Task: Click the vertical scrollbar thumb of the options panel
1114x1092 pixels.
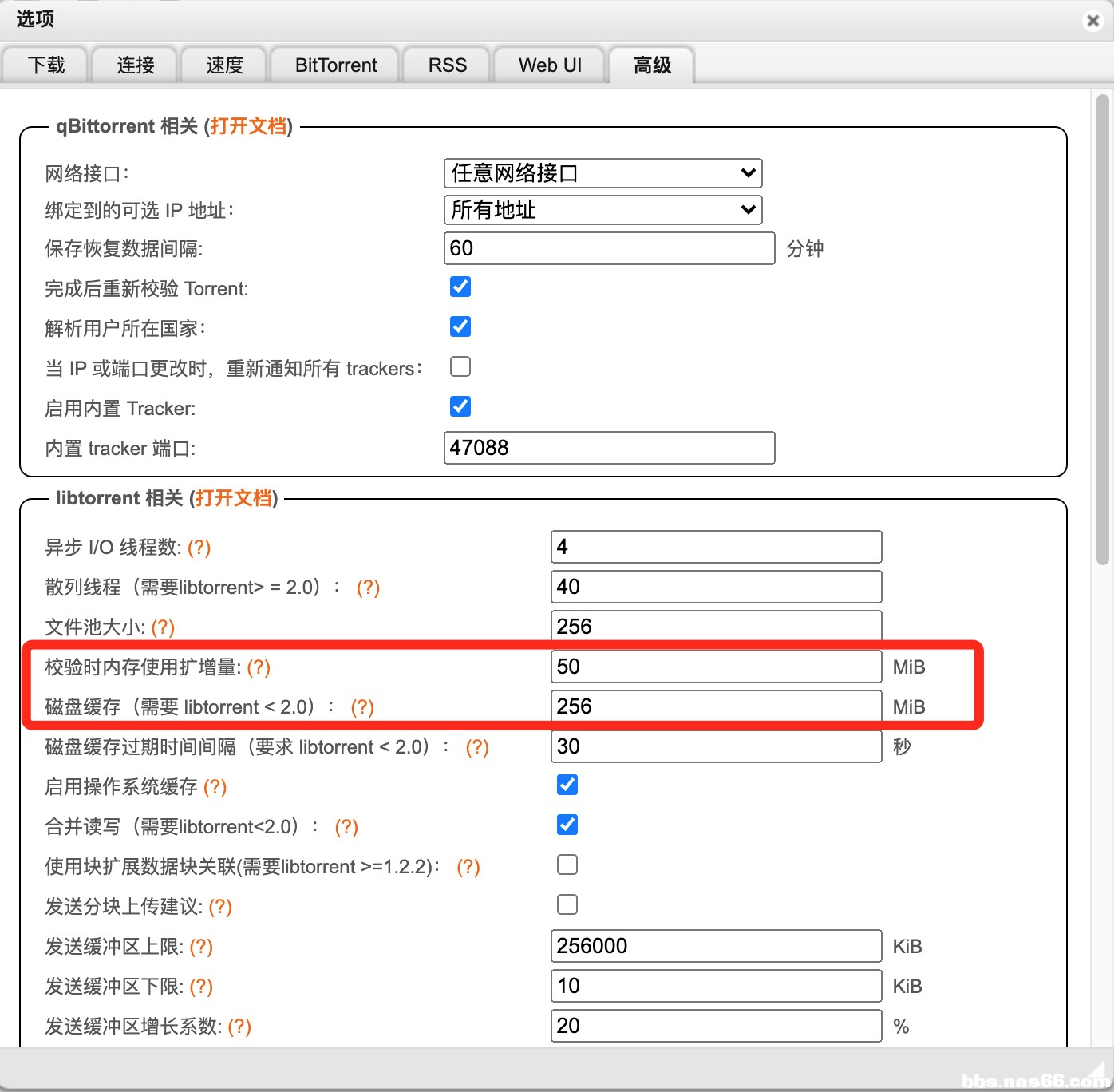Action: coord(1102,329)
